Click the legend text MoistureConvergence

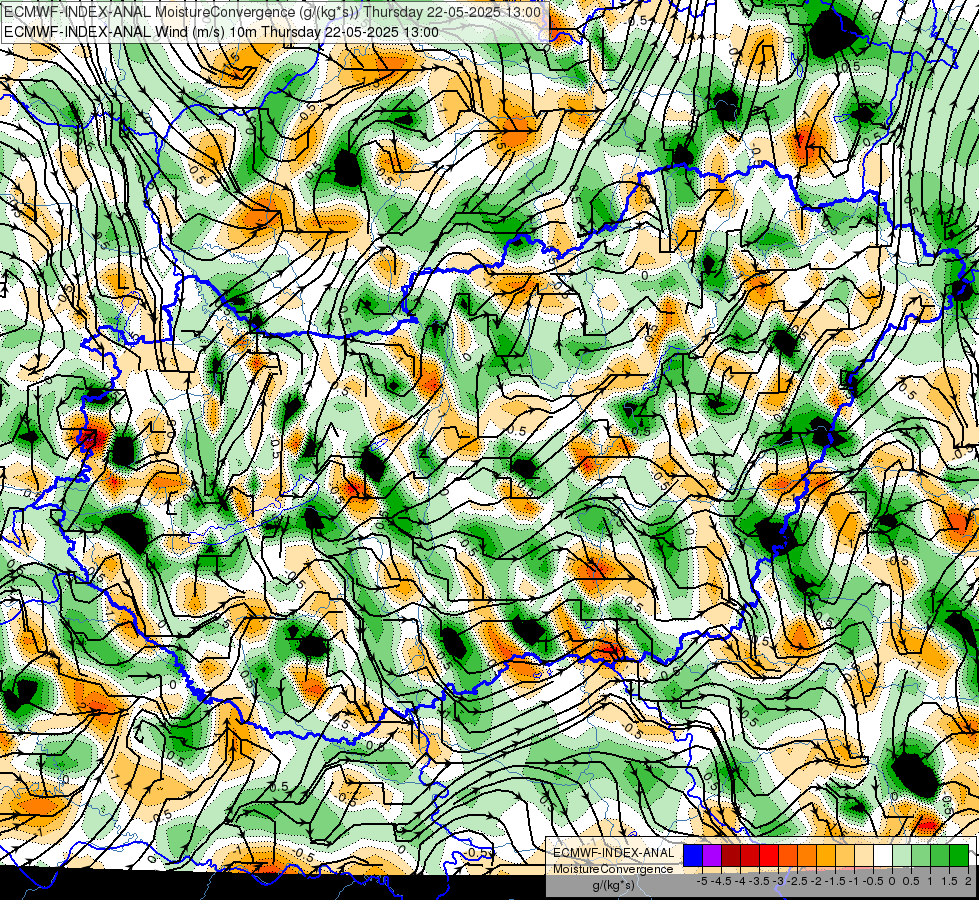[613, 869]
